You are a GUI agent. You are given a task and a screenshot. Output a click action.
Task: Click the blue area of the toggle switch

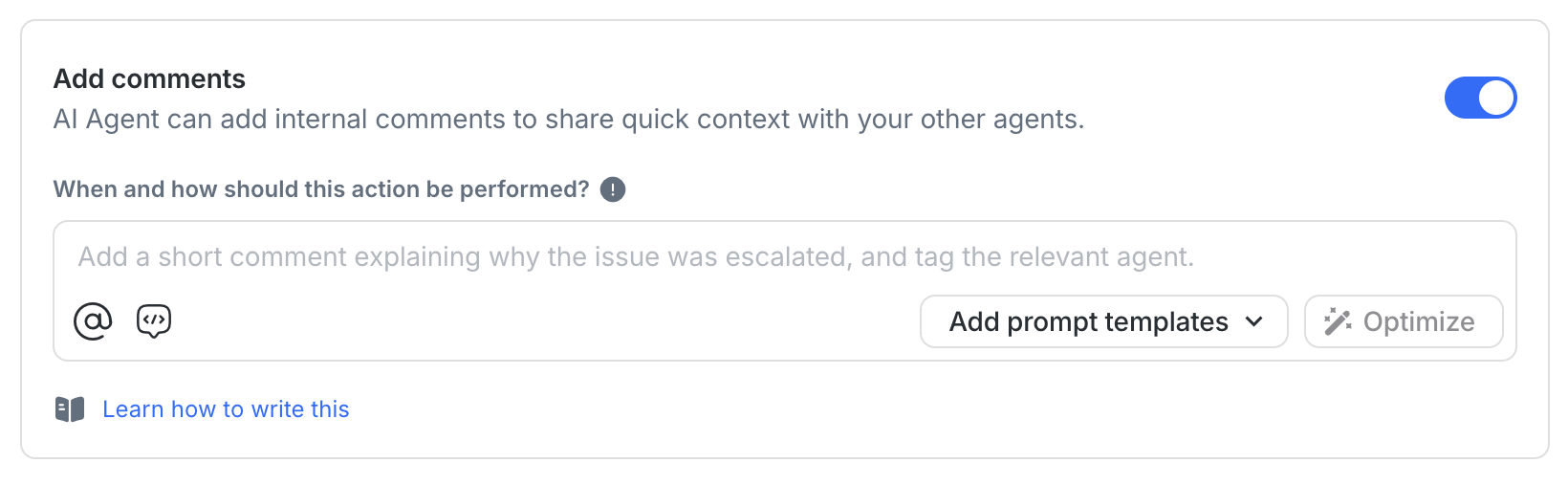[1461, 98]
